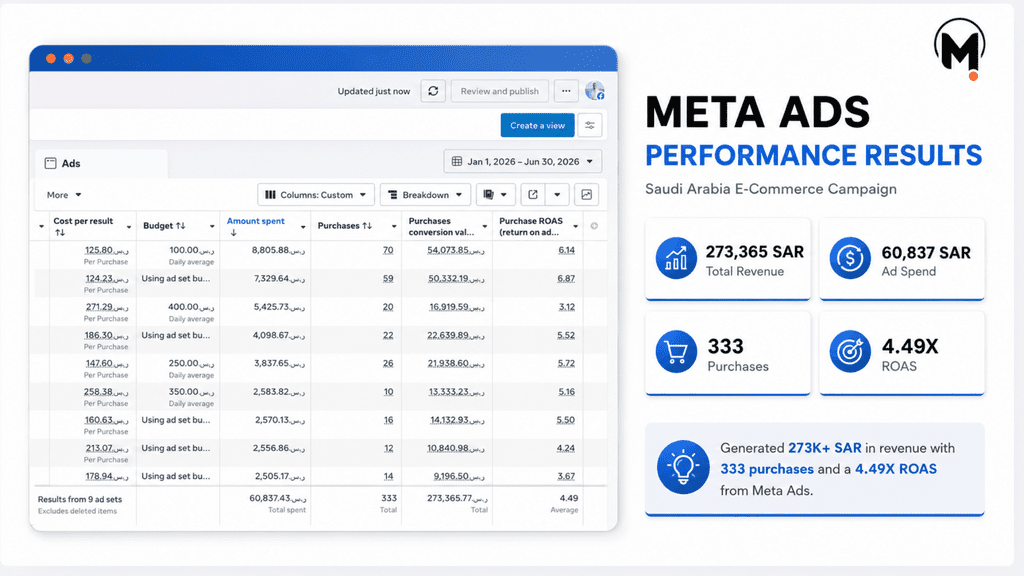Open Budget column menu arrow
The image size is (1024, 576).
pyautogui.click(x=212, y=227)
